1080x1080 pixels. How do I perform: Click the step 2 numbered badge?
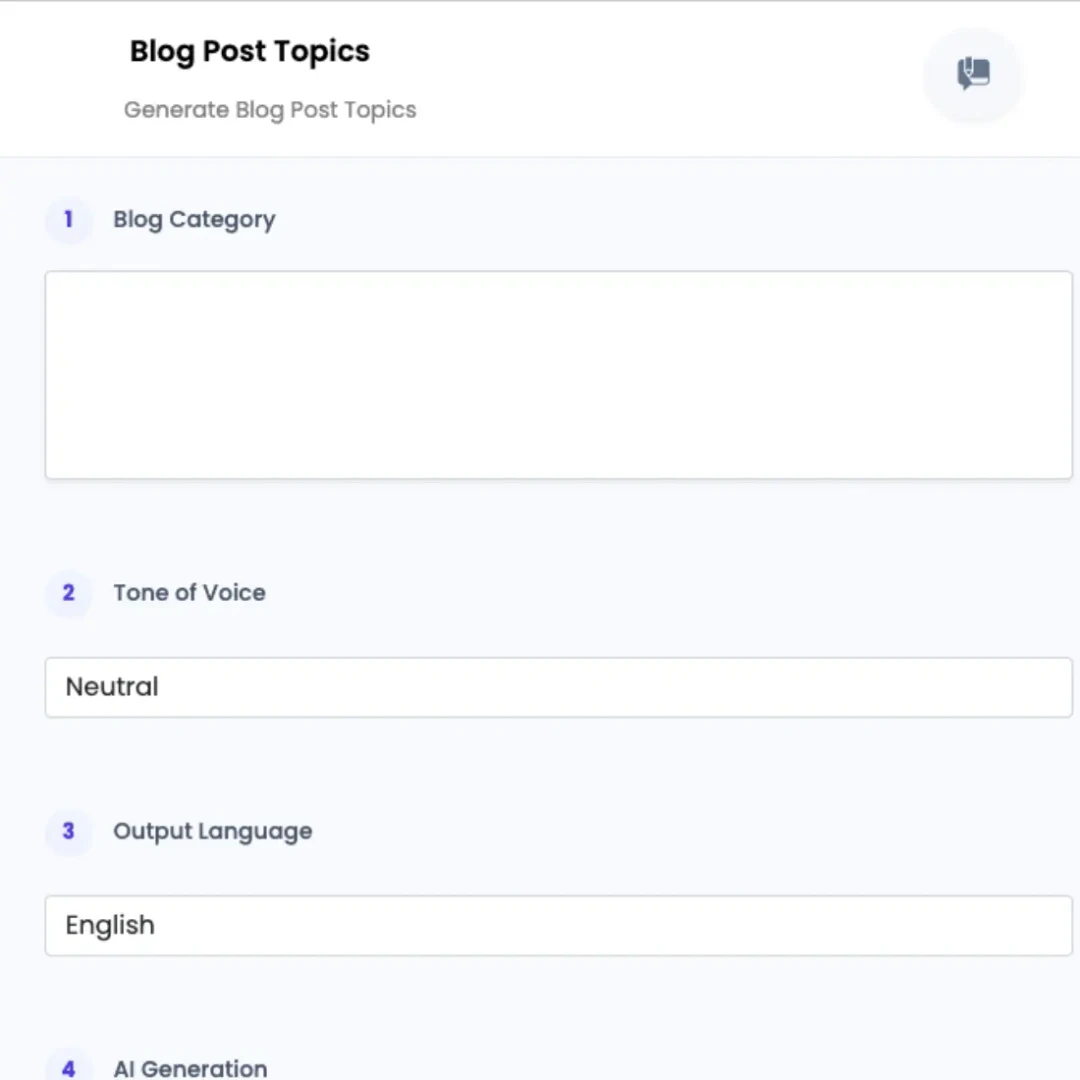pyautogui.click(x=68, y=593)
